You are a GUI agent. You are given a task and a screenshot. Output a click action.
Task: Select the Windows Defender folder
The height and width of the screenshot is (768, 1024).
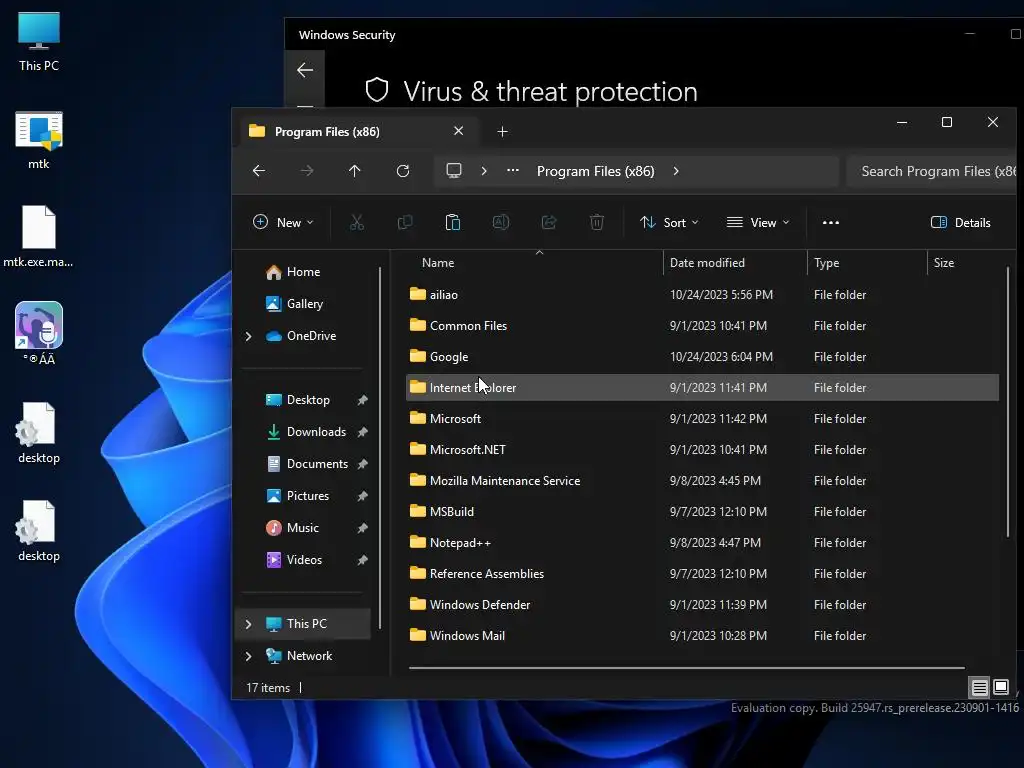click(x=702, y=605)
